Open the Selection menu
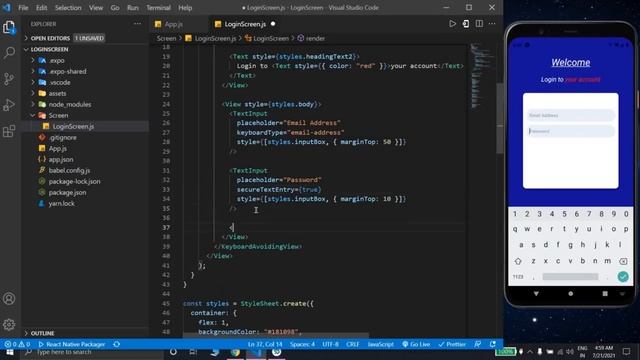Viewport: 640px width, 360px height. pyautogui.click(x=68, y=7)
